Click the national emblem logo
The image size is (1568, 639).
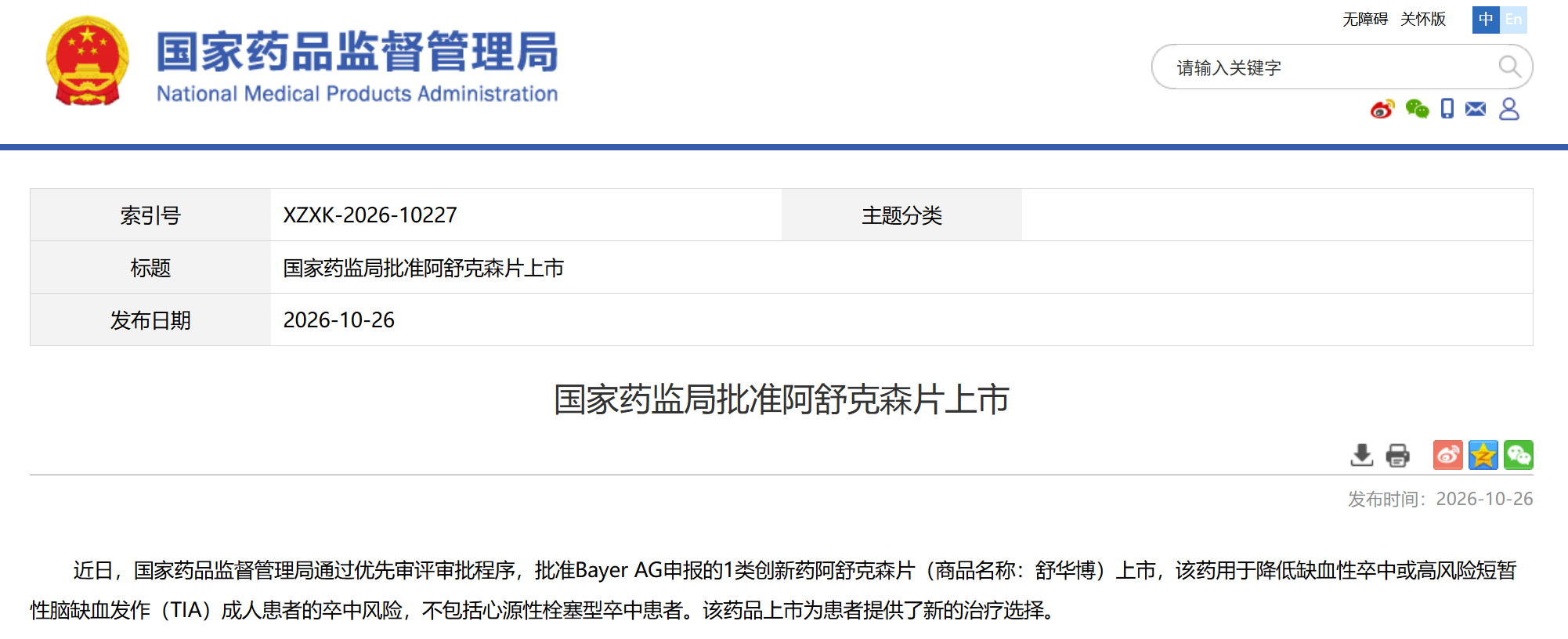(87, 61)
